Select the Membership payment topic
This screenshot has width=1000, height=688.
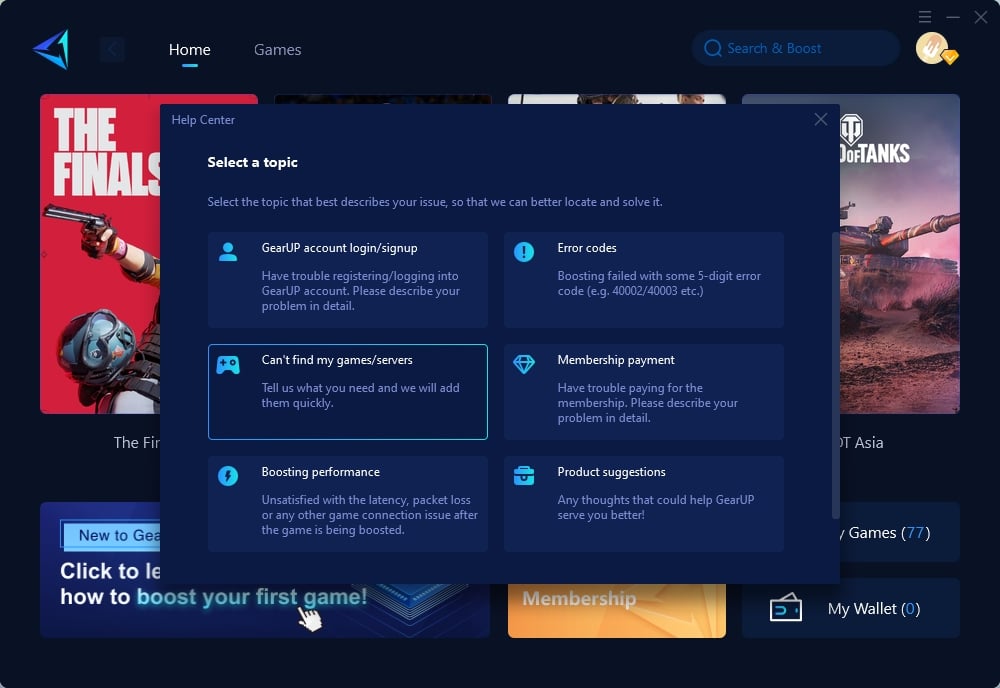[x=643, y=392]
